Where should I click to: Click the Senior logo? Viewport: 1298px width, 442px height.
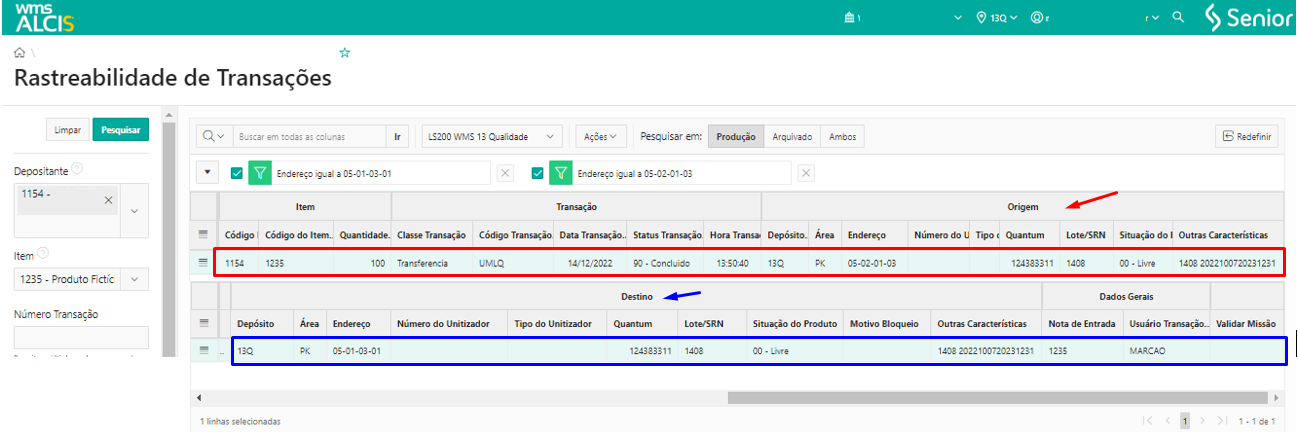tap(1249, 17)
